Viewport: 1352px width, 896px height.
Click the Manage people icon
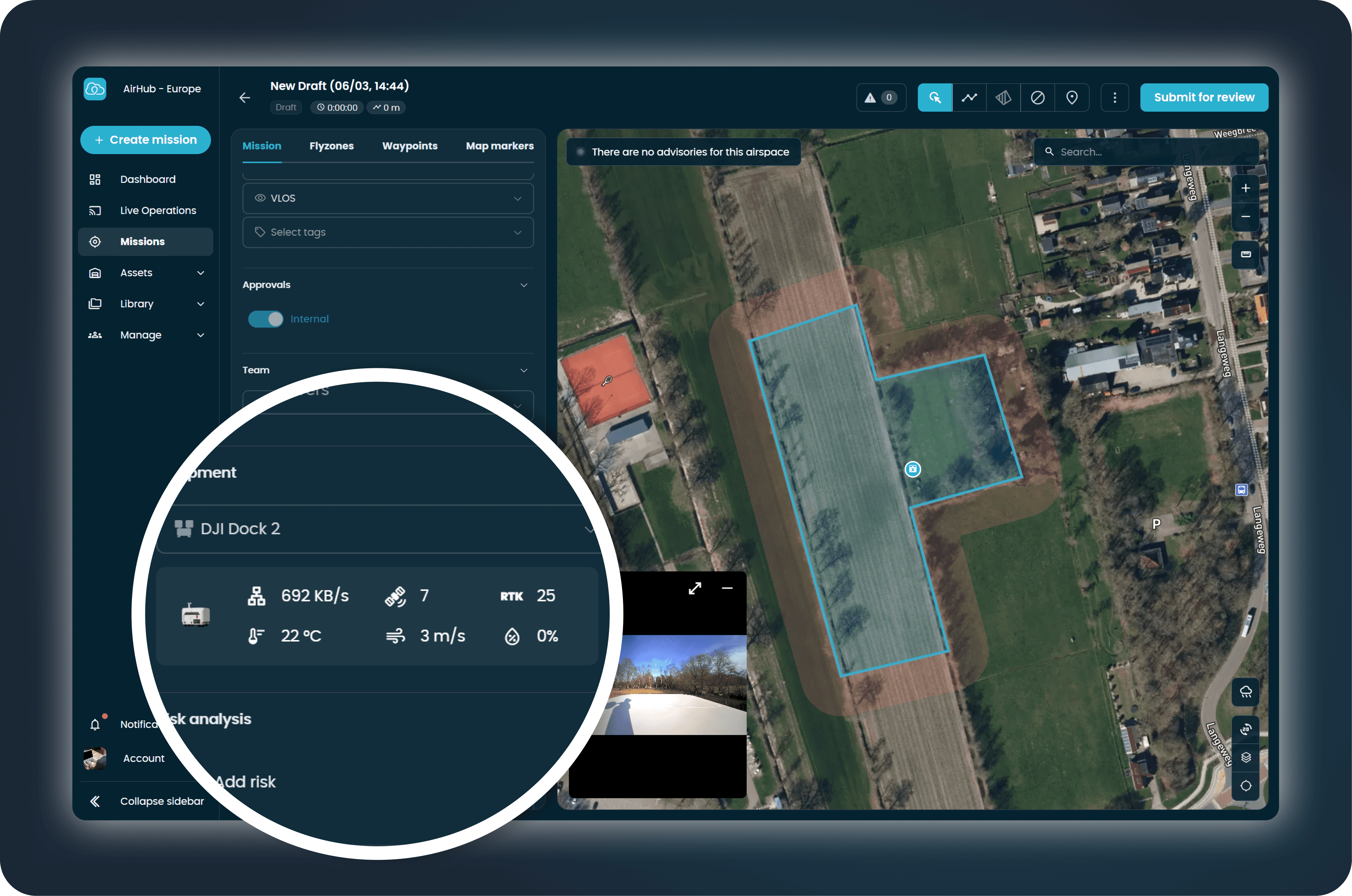coord(95,335)
